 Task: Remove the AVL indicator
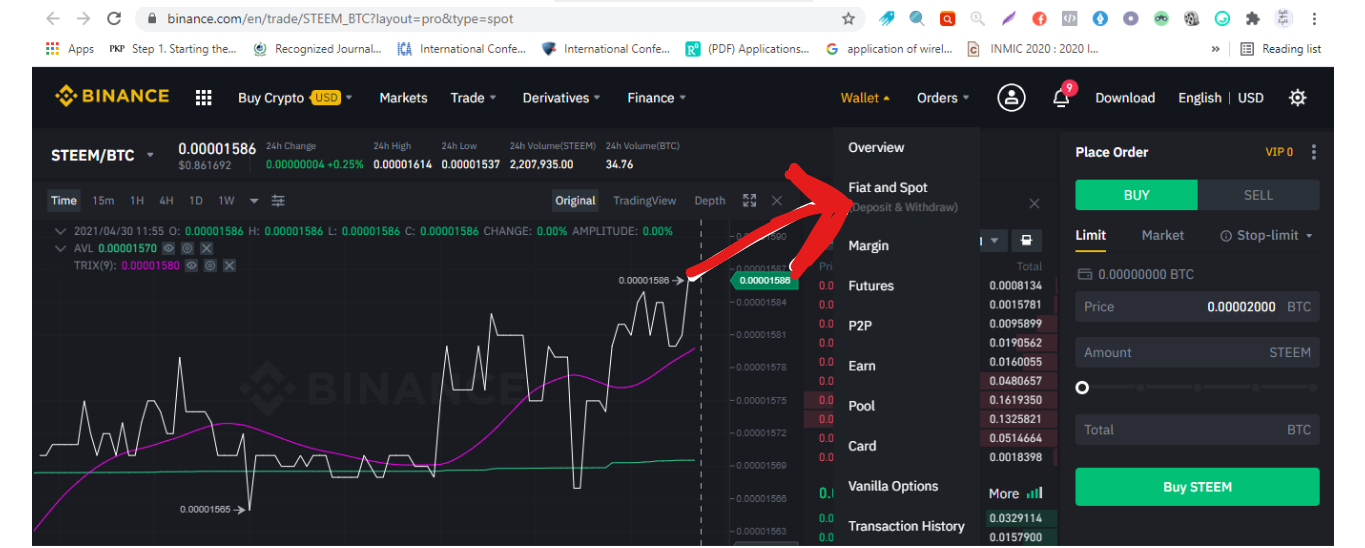pyautogui.click(x=206, y=247)
